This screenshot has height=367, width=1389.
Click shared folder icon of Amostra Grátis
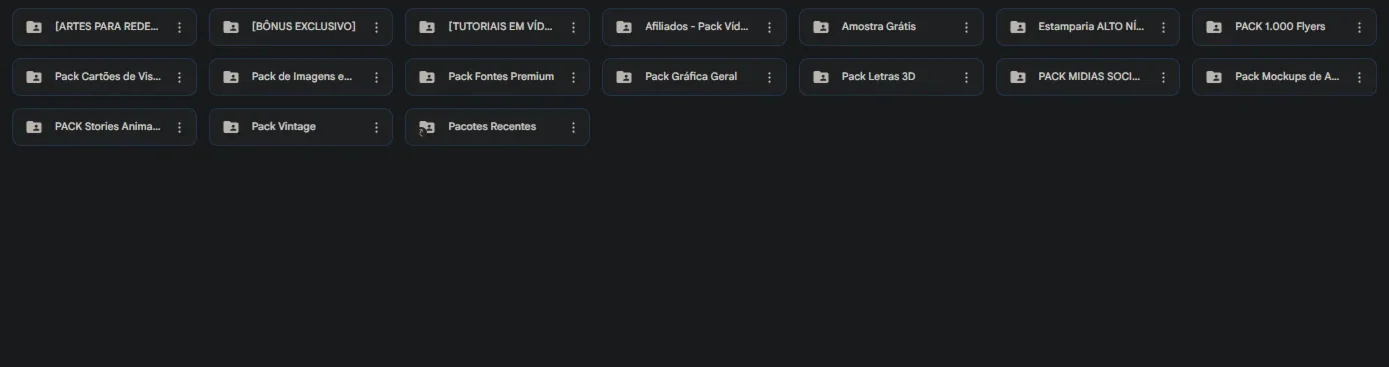pos(821,27)
